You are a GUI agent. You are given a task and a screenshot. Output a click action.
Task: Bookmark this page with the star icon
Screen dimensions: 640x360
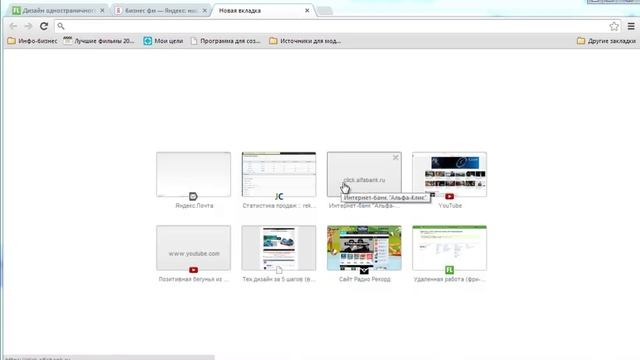pos(614,26)
